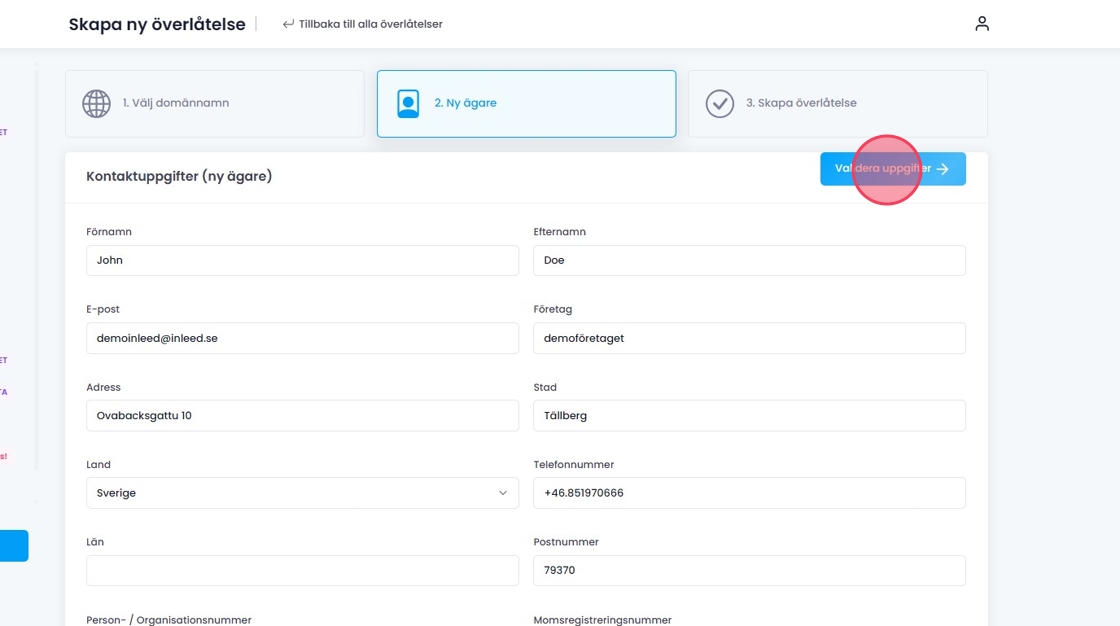Click into the Efternamn field containing Doe
The width and height of the screenshot is (1120, 626).
pyautogui.click(x=749, y=260)
